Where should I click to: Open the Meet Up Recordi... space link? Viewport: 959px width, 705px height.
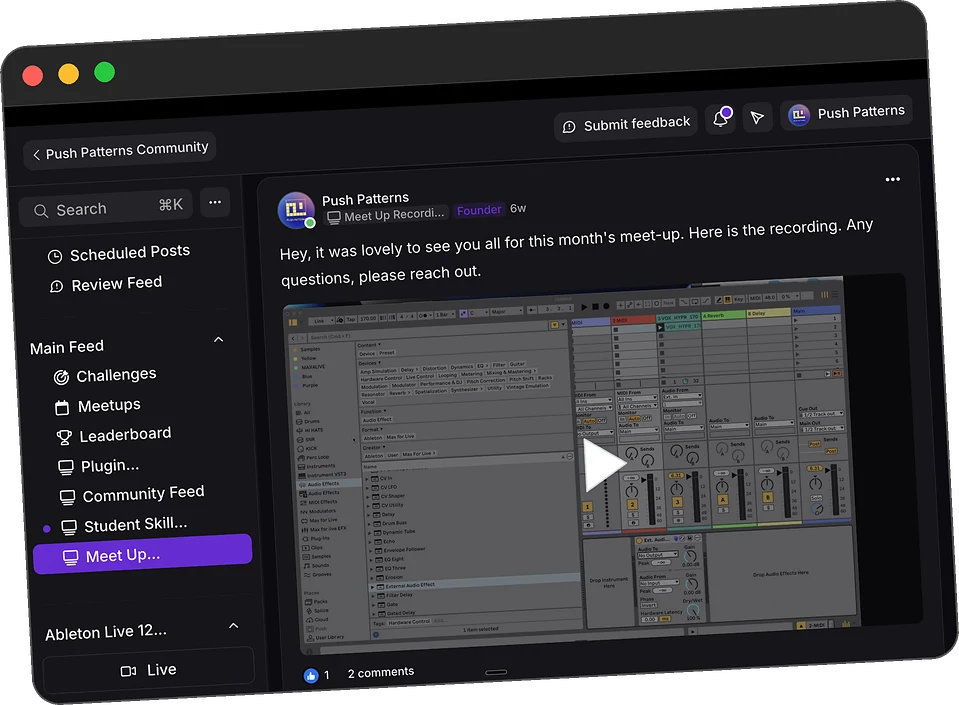coord(386,215)
